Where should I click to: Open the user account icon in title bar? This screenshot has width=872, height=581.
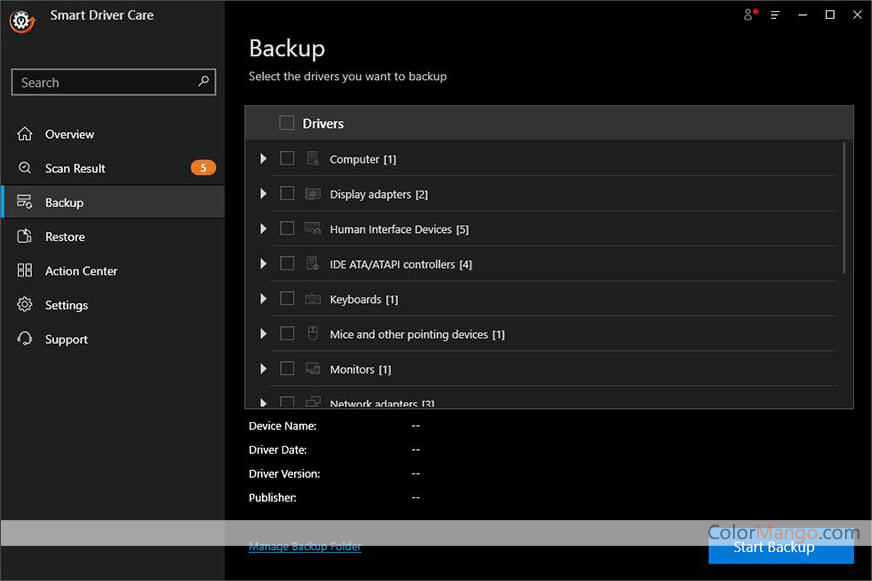coord(749,15)
